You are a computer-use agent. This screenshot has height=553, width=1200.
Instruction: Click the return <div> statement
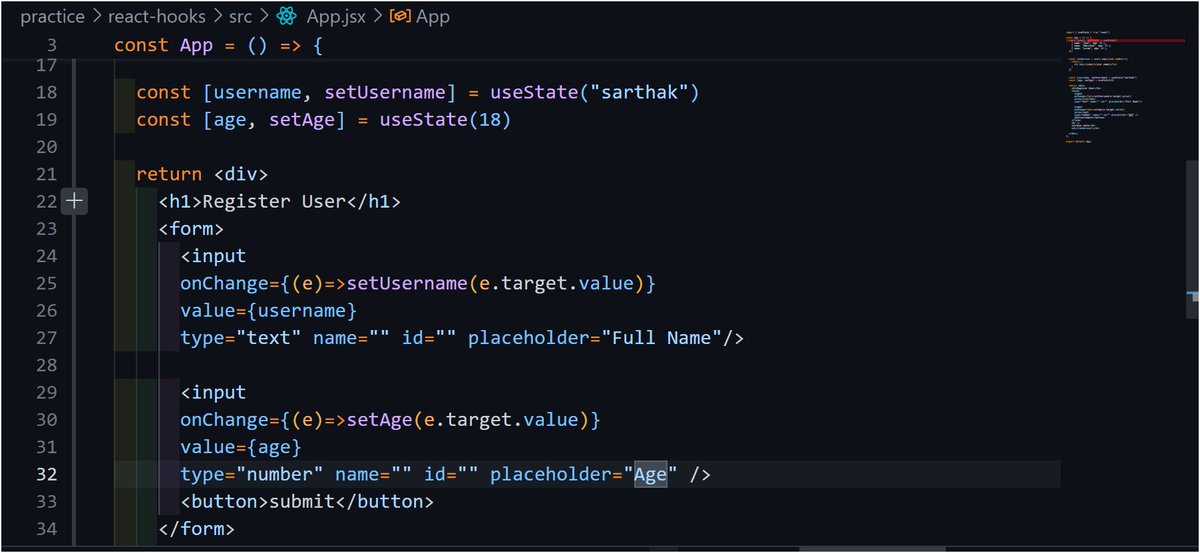point(202,174)
